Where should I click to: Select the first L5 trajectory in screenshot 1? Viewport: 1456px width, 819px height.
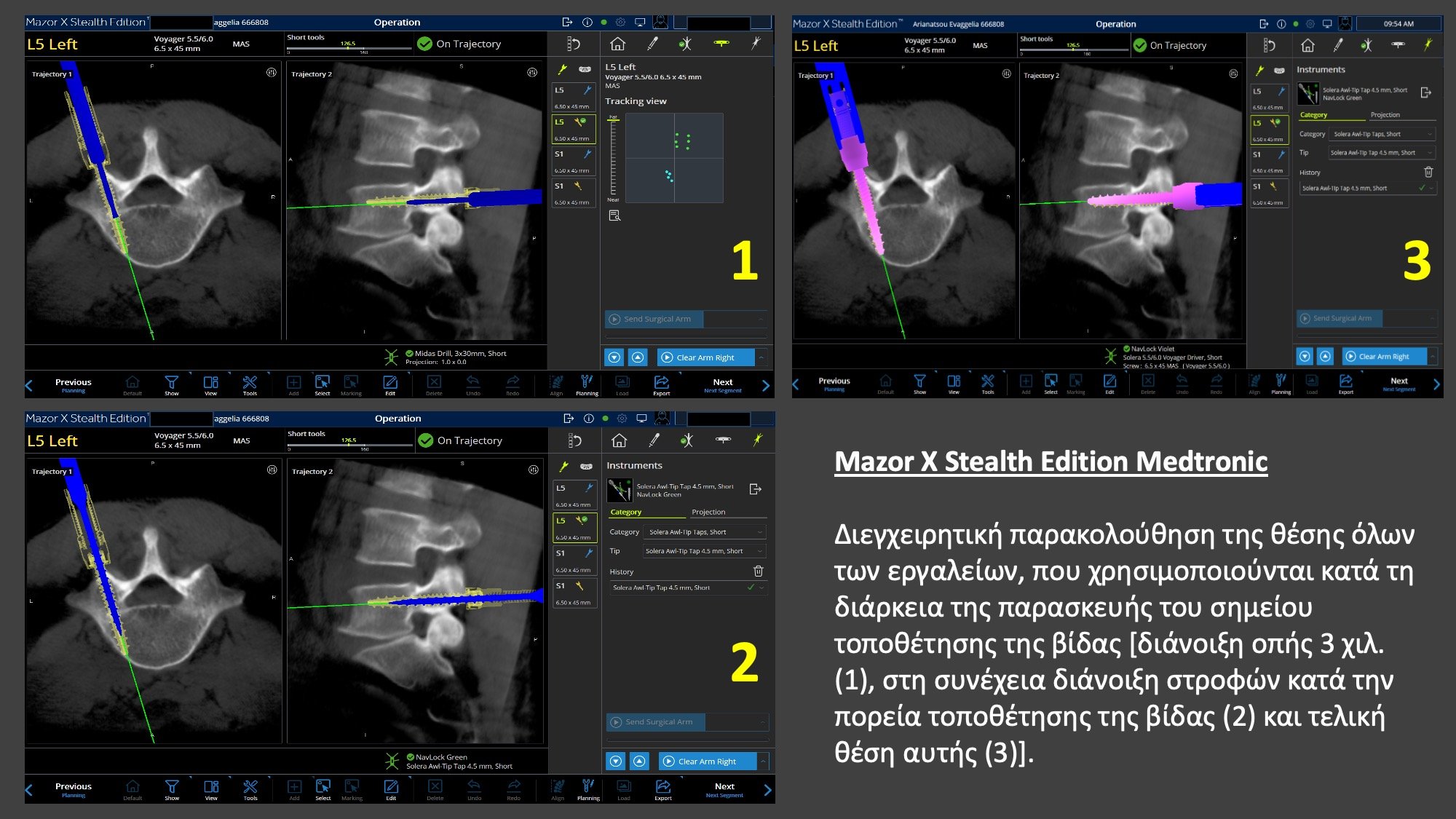pos(574,97)
